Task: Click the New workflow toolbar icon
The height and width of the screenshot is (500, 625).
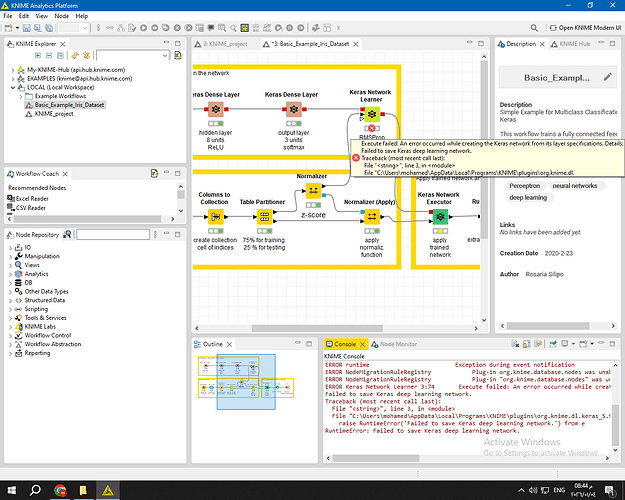Action: coord(8,28)
